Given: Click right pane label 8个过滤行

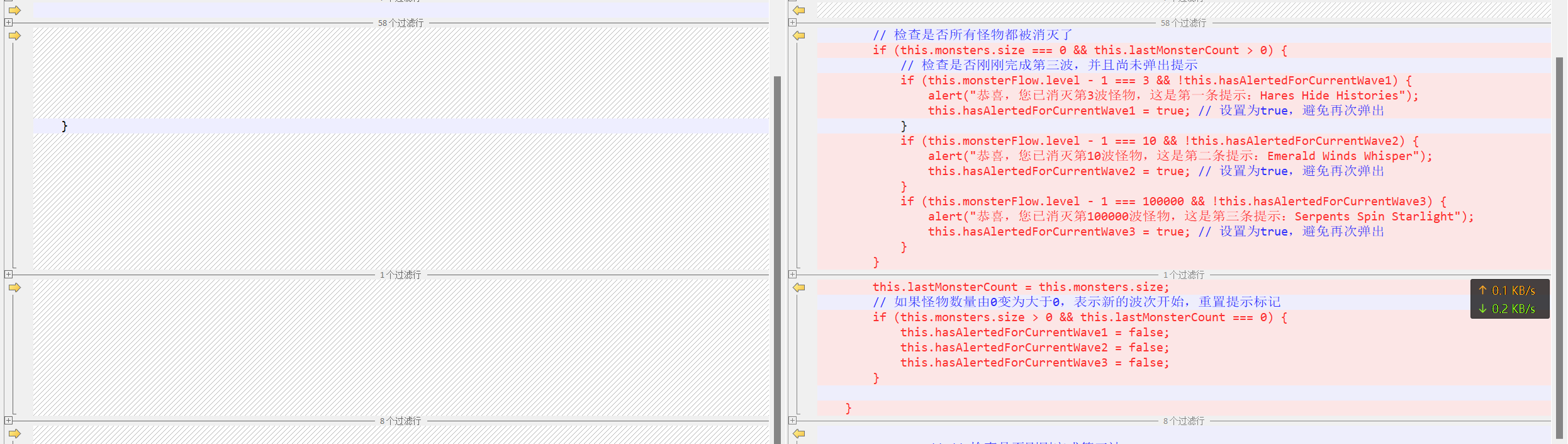Looking at the screenshot, I should tap(1184, 421).
